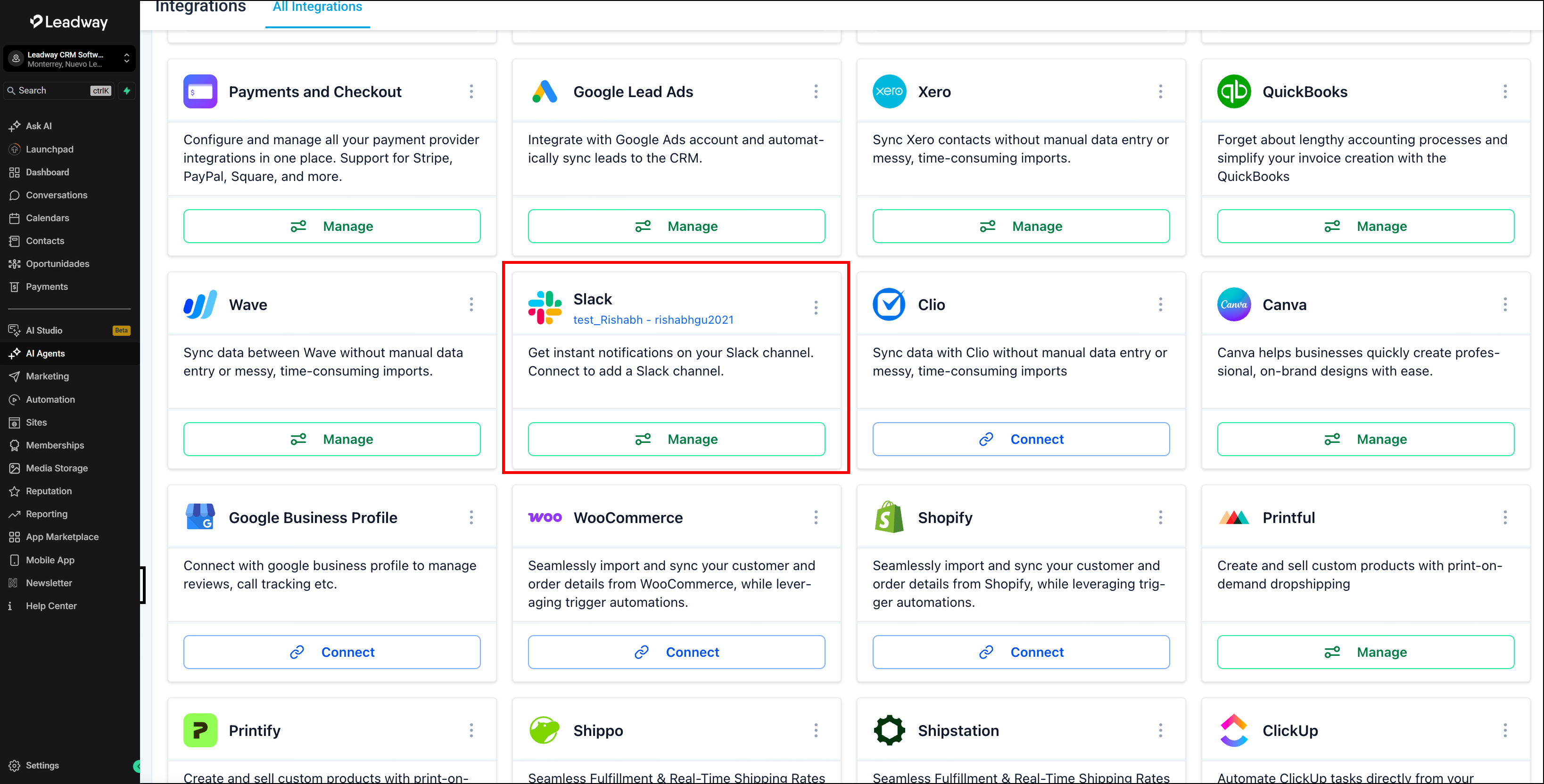
Task: Click the Clio logo
Action: [x=889, y=305]
